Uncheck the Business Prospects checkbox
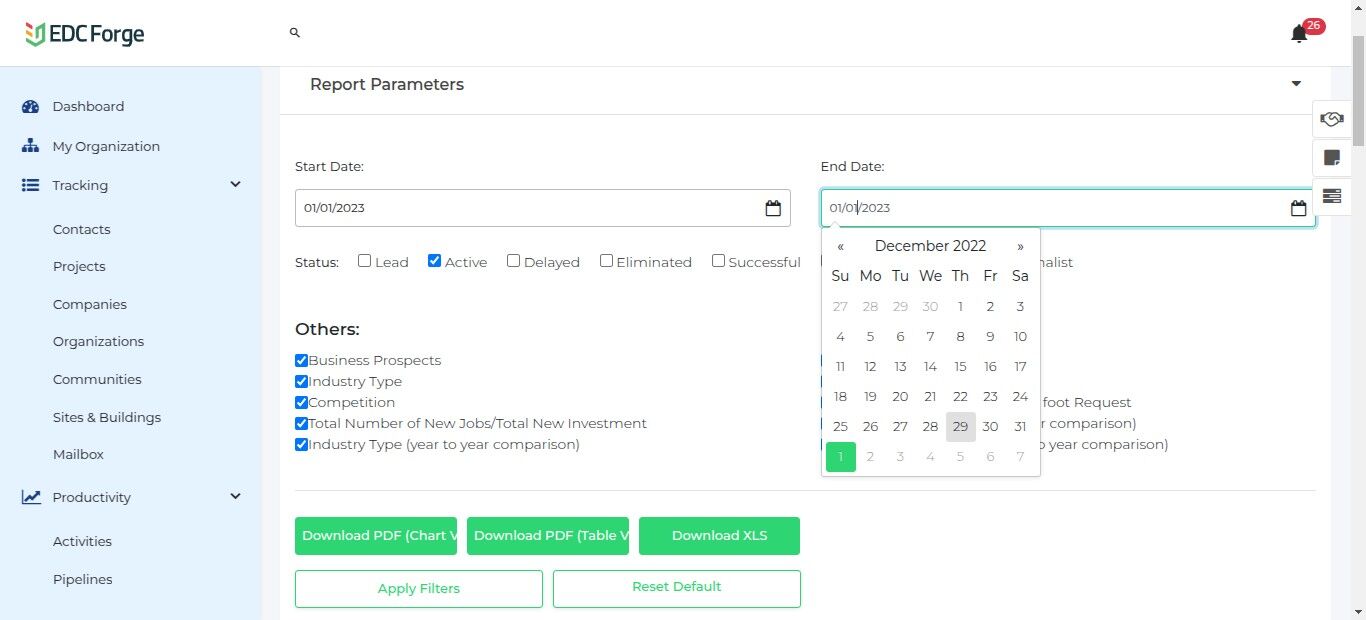The image size is (1366, 620). pos(301,360)
